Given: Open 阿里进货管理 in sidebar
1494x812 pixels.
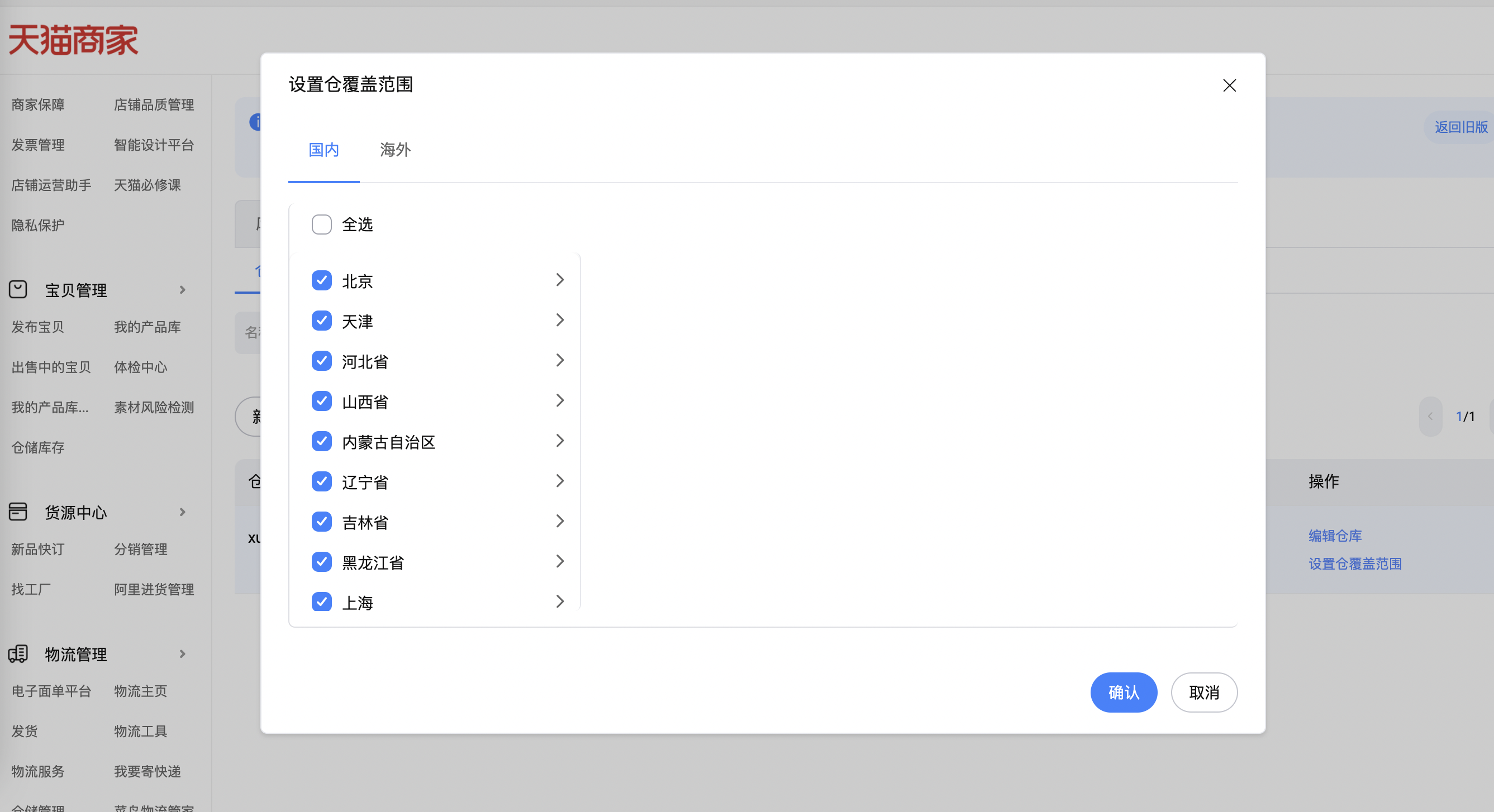Looking at the screenshot, I should (154, 589).
